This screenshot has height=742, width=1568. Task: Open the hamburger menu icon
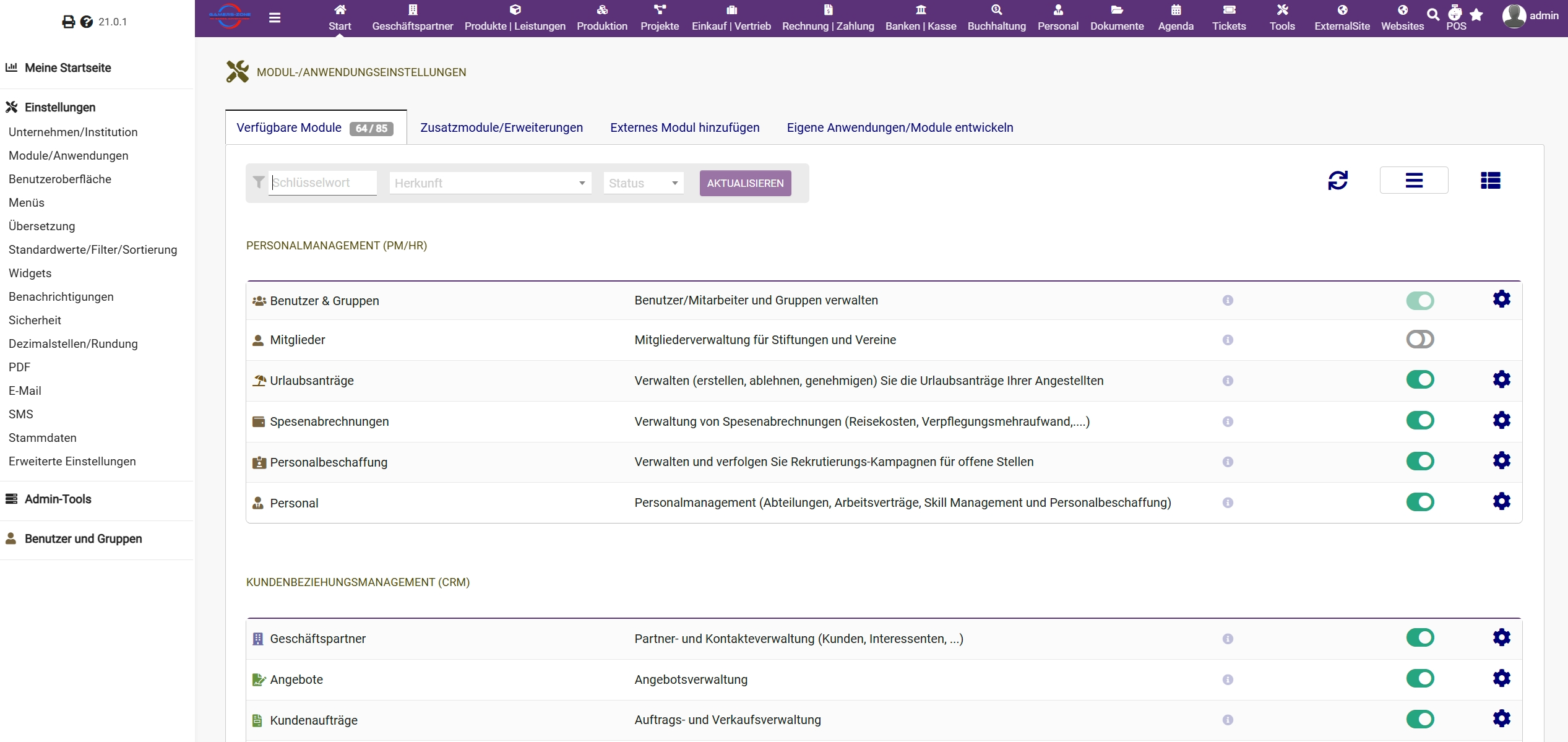pyautogui.click(x=275, y=18)
